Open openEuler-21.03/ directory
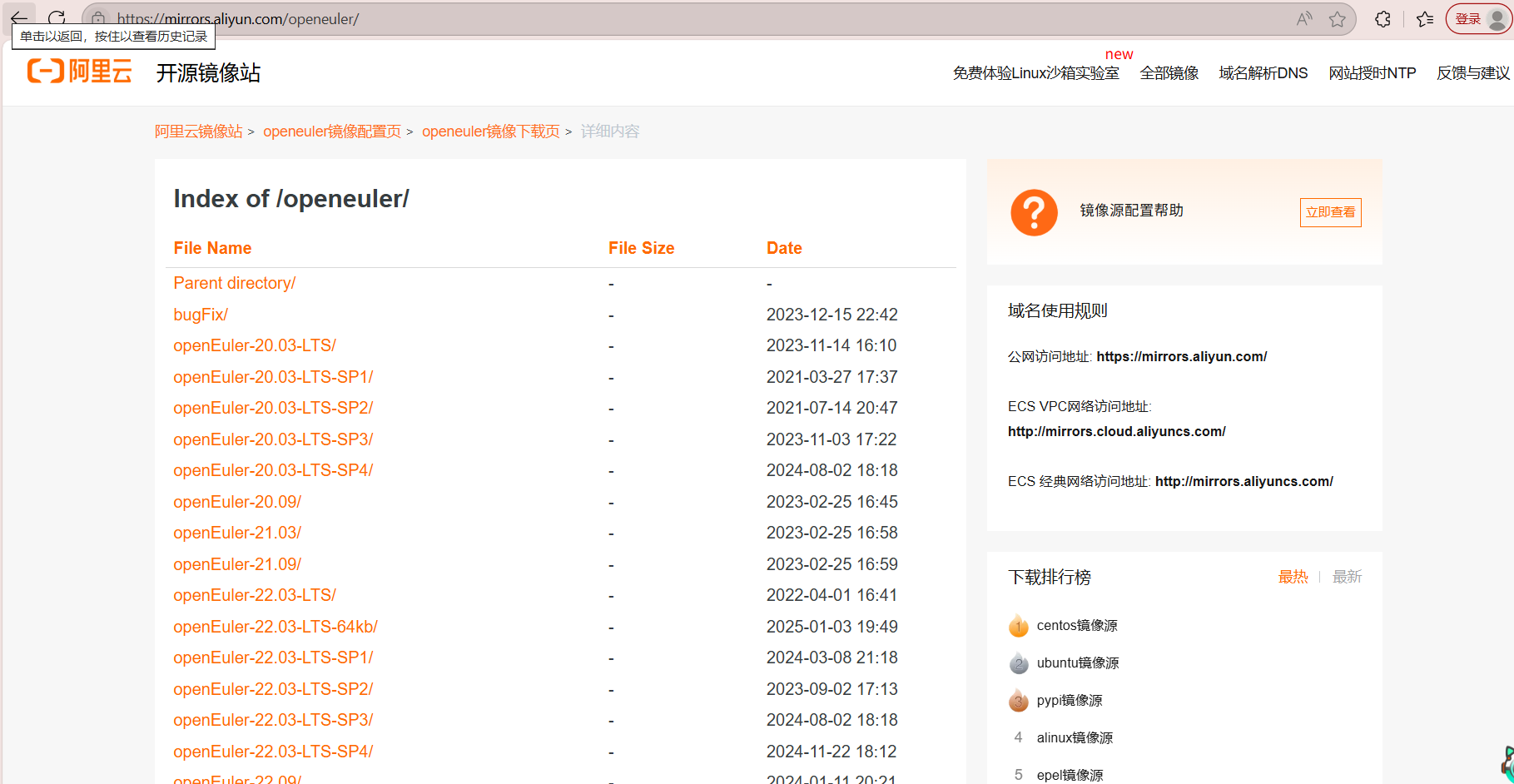 (x=237, y=533)
